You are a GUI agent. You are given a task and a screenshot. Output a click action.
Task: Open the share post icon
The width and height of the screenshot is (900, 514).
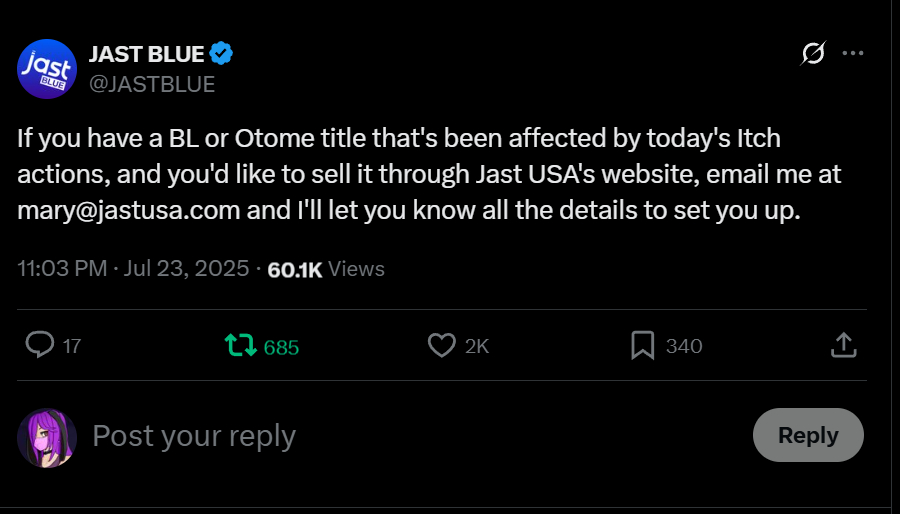pyautogui.click(x=843, y=346)
